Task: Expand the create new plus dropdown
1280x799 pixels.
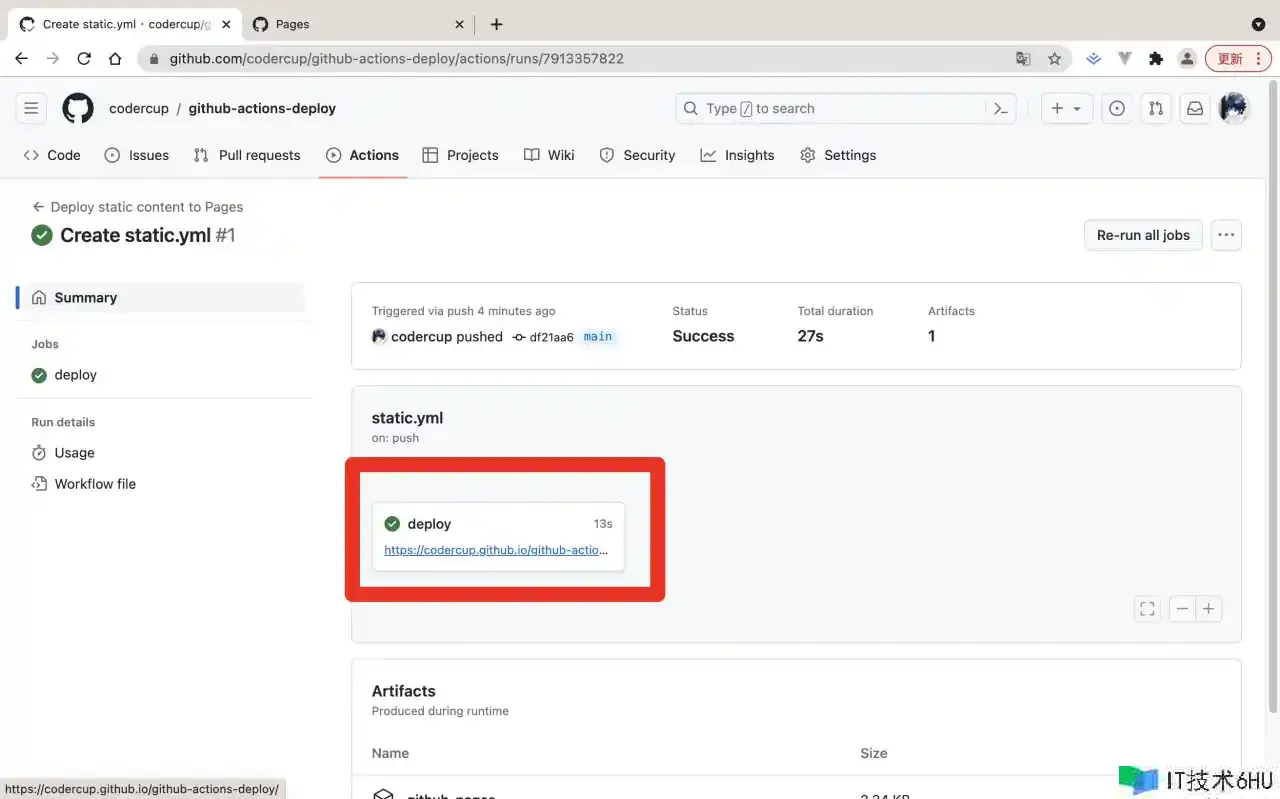Action: pos(1066,108)
